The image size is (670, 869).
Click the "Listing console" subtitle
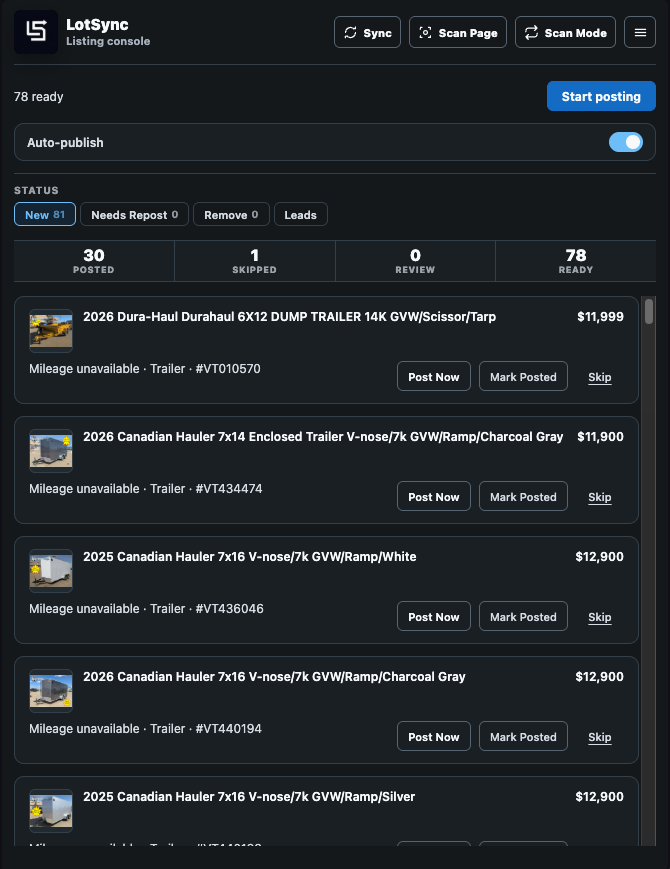point(108,41)
